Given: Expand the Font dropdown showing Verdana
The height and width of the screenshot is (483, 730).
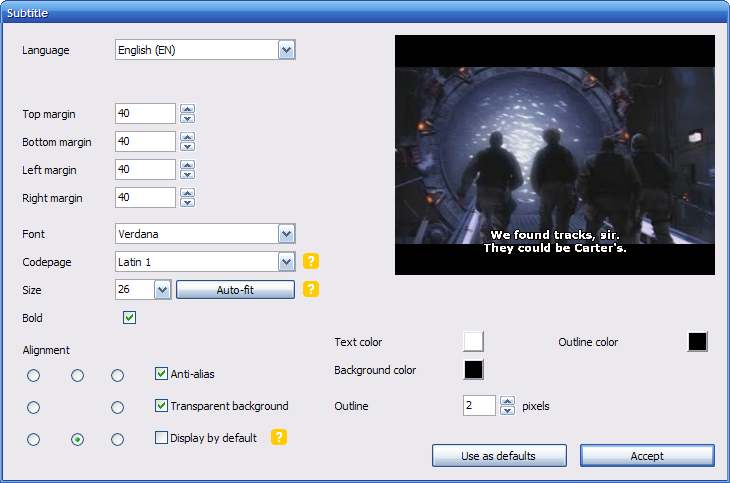Looking at the screenshot, I should (x=286, y=234).
